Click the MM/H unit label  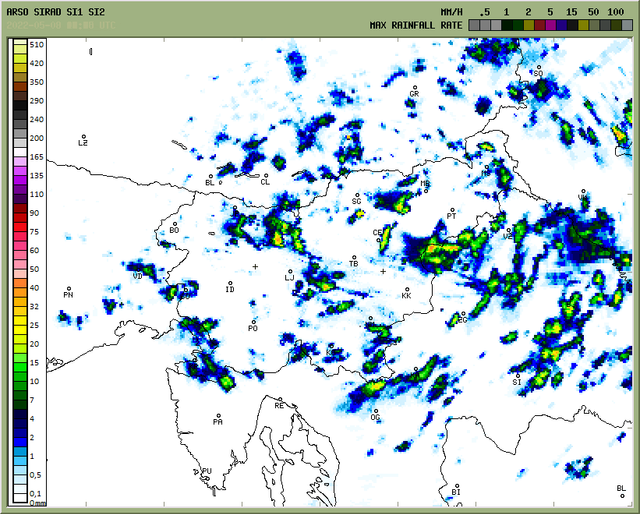click(452, 12)
